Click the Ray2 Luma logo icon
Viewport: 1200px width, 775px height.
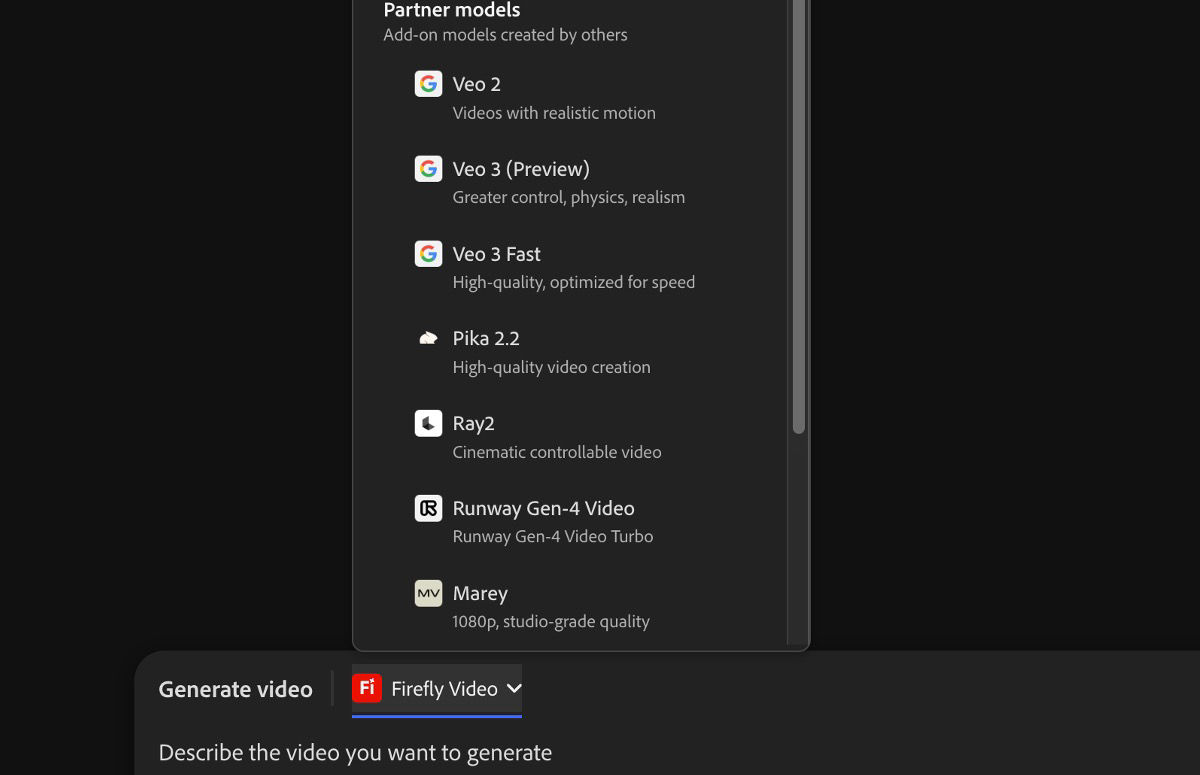tap(428, 423)
